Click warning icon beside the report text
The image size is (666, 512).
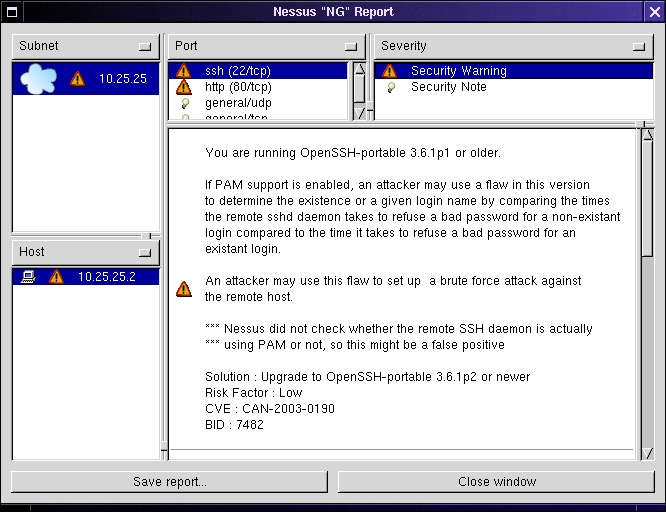point(183,289)
